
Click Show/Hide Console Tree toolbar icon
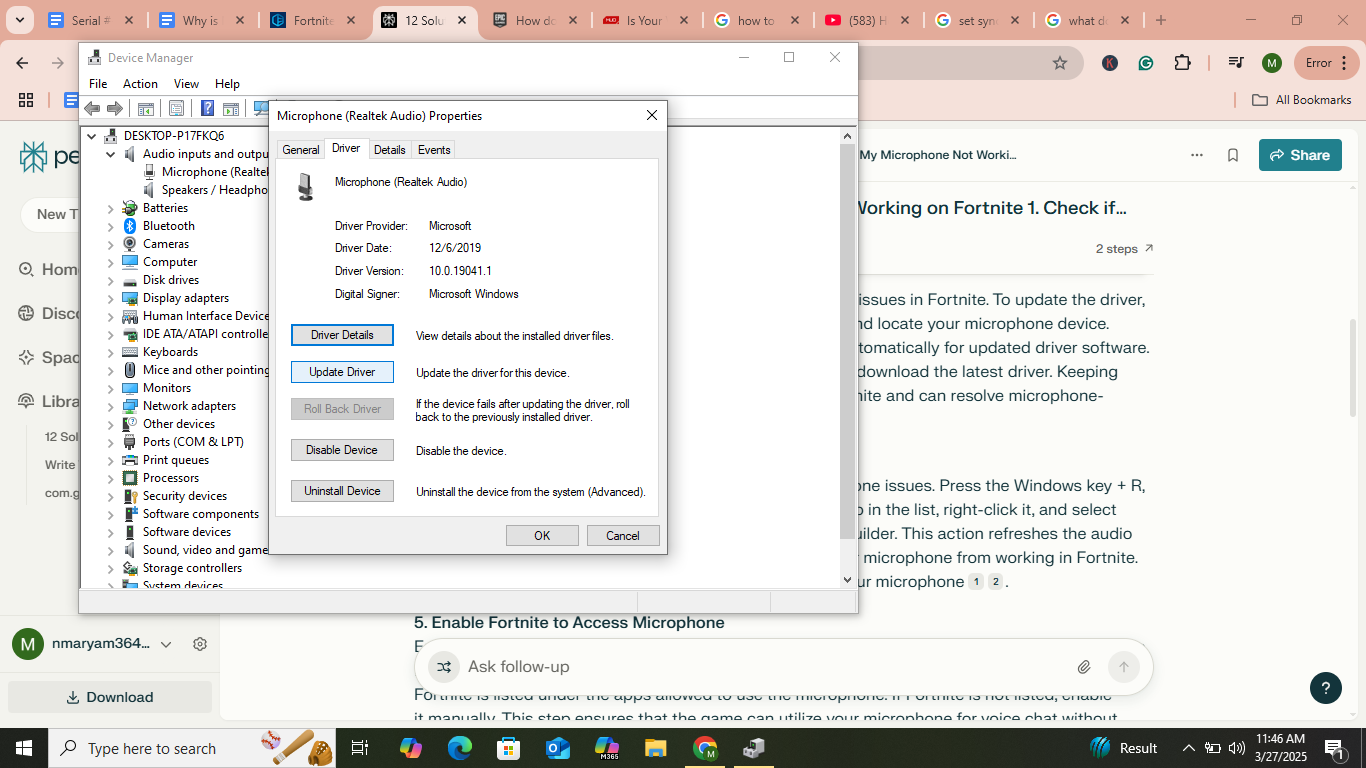[145, 108]
